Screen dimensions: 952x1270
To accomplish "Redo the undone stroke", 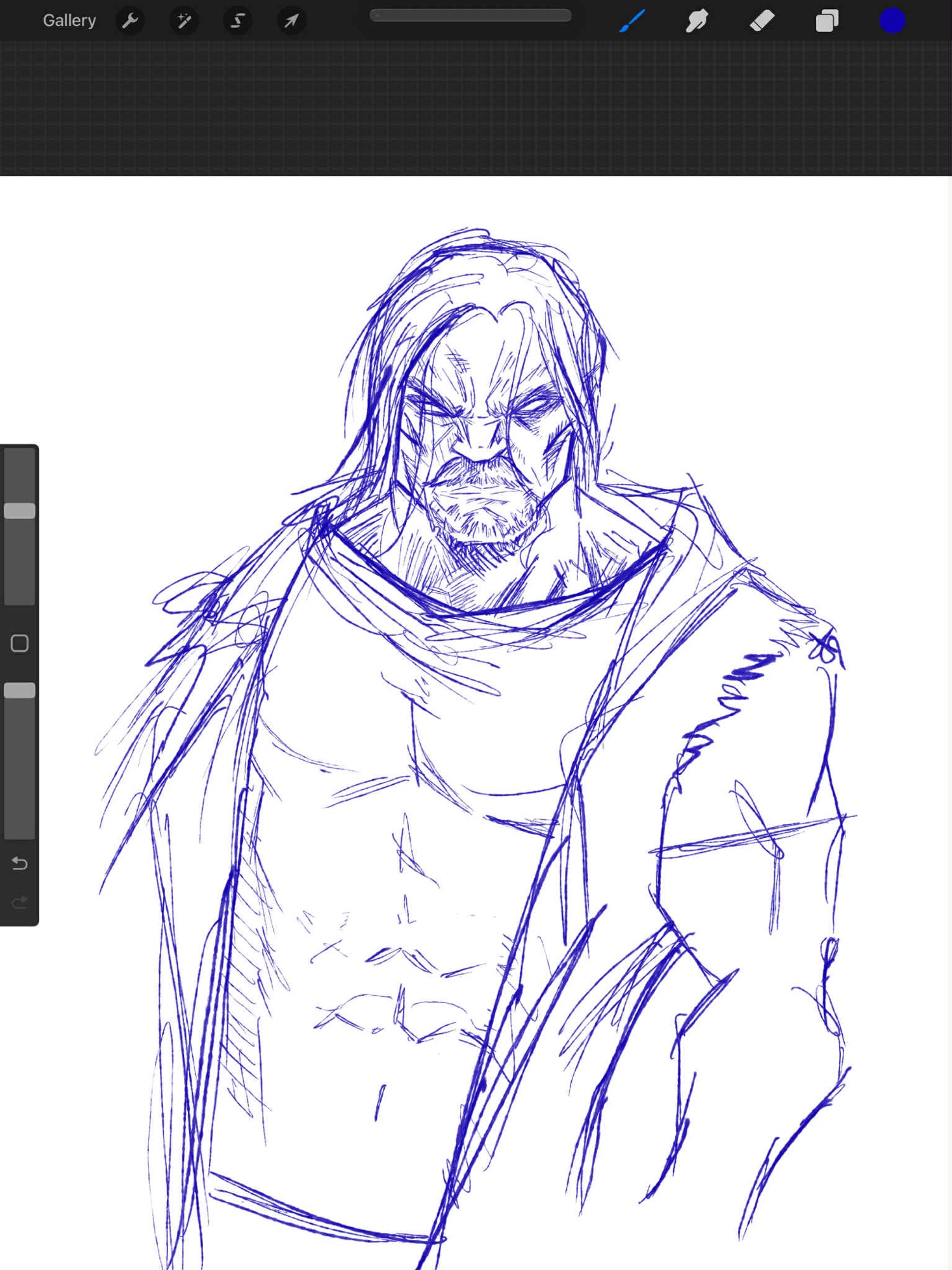I will [20, 902].
